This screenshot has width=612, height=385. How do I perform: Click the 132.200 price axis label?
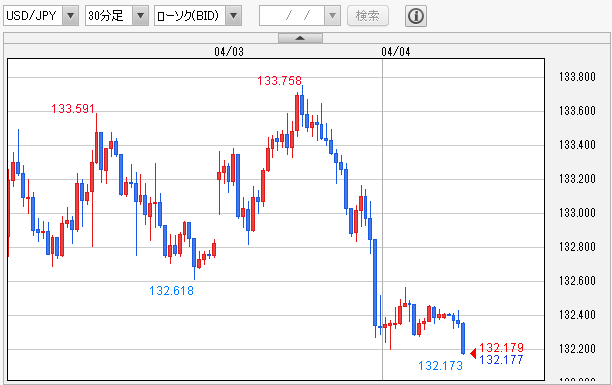577,348
